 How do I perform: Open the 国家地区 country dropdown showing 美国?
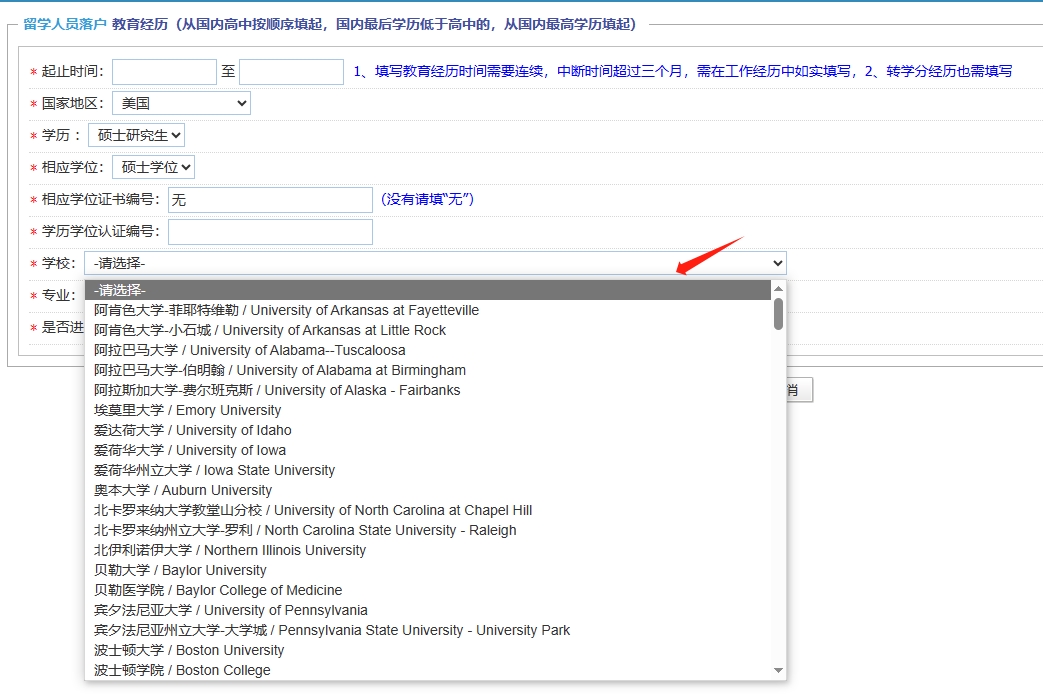180,103
